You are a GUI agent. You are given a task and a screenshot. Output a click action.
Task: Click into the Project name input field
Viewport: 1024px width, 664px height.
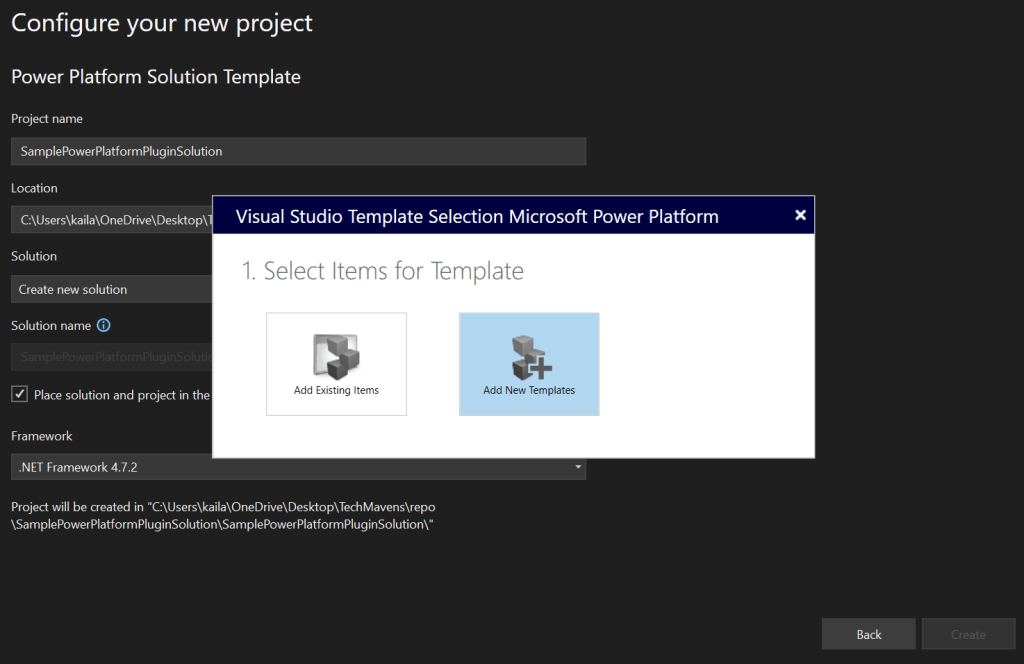pos(298,151)
